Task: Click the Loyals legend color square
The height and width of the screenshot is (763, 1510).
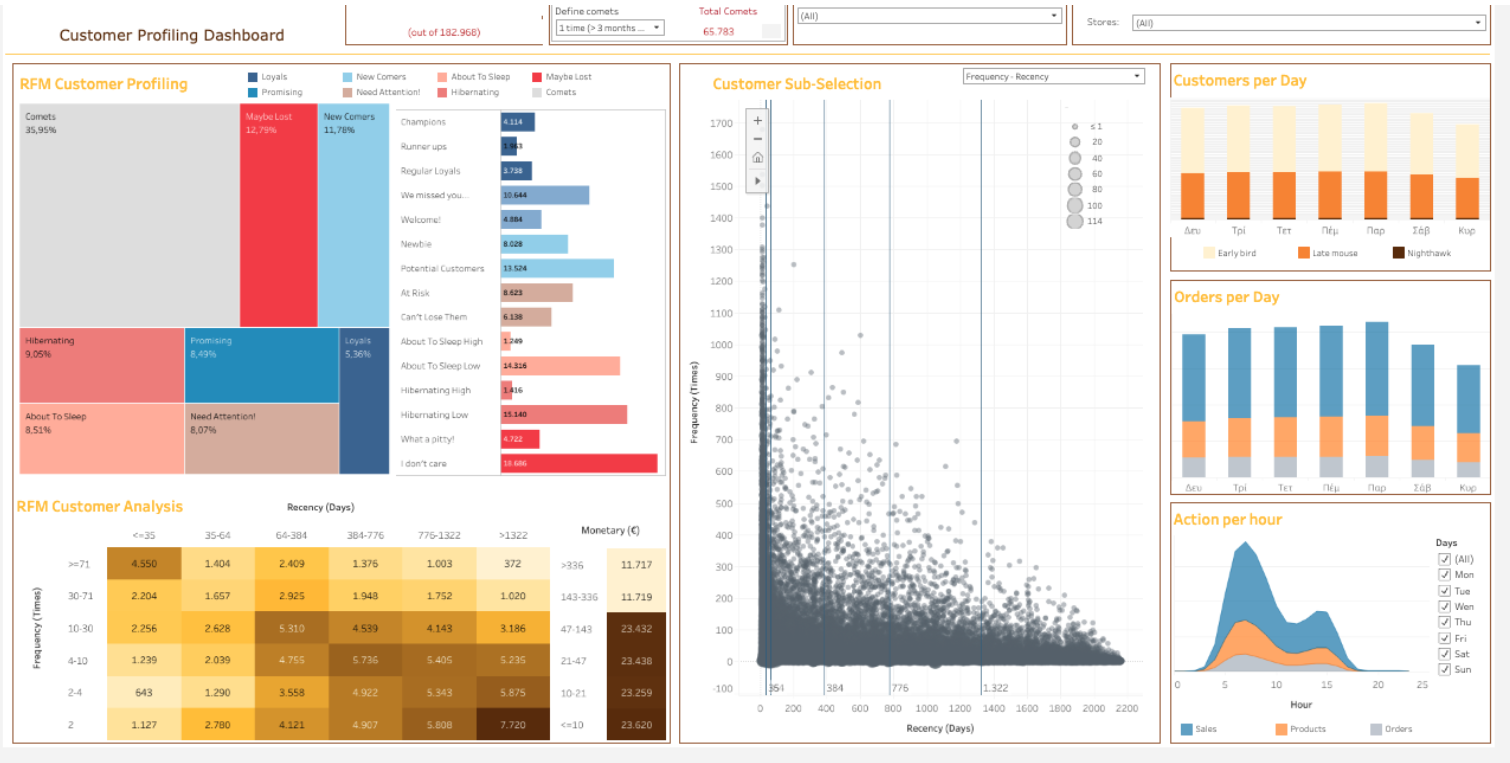Action: 253,77
